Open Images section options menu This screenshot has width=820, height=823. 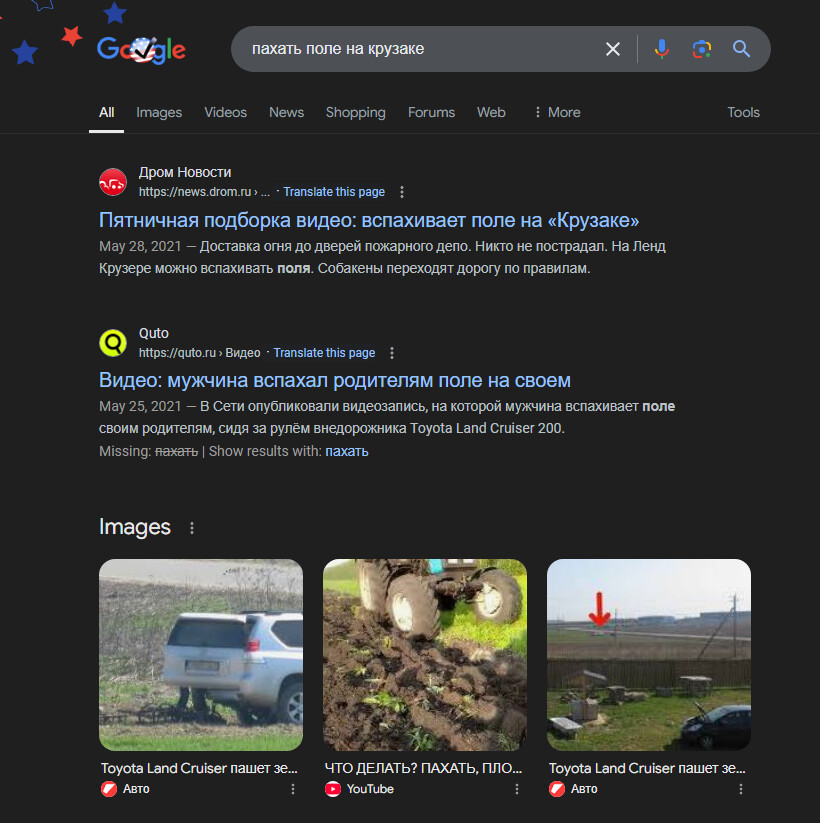pyautogui.click(x=192, y=528)
